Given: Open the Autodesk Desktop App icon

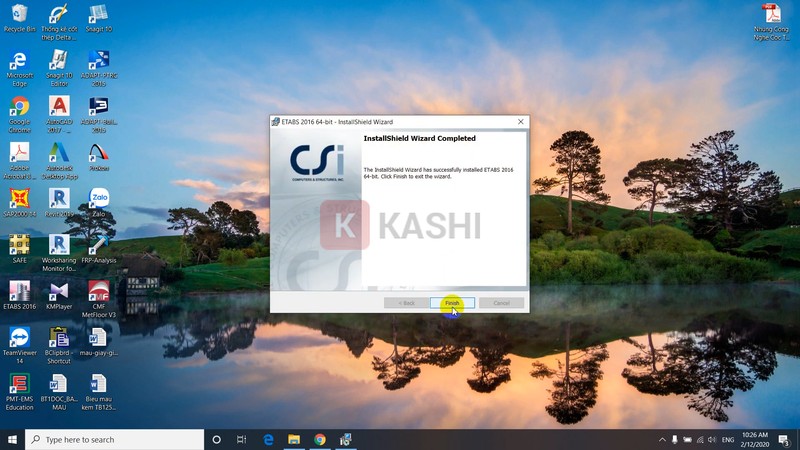Looking at the screenshot, I should 59,153.
